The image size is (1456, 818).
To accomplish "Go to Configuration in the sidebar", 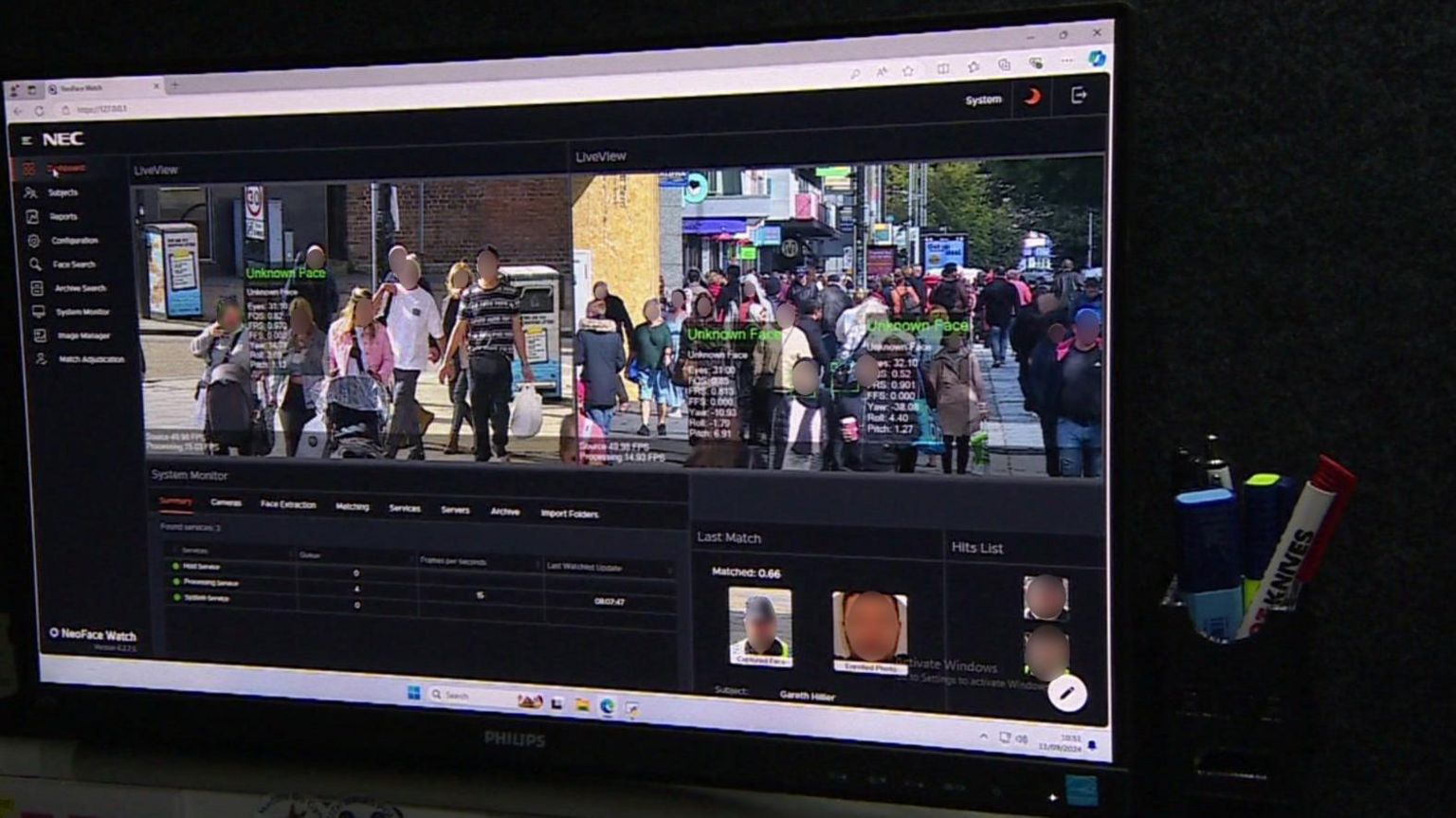I will (75, 241).
